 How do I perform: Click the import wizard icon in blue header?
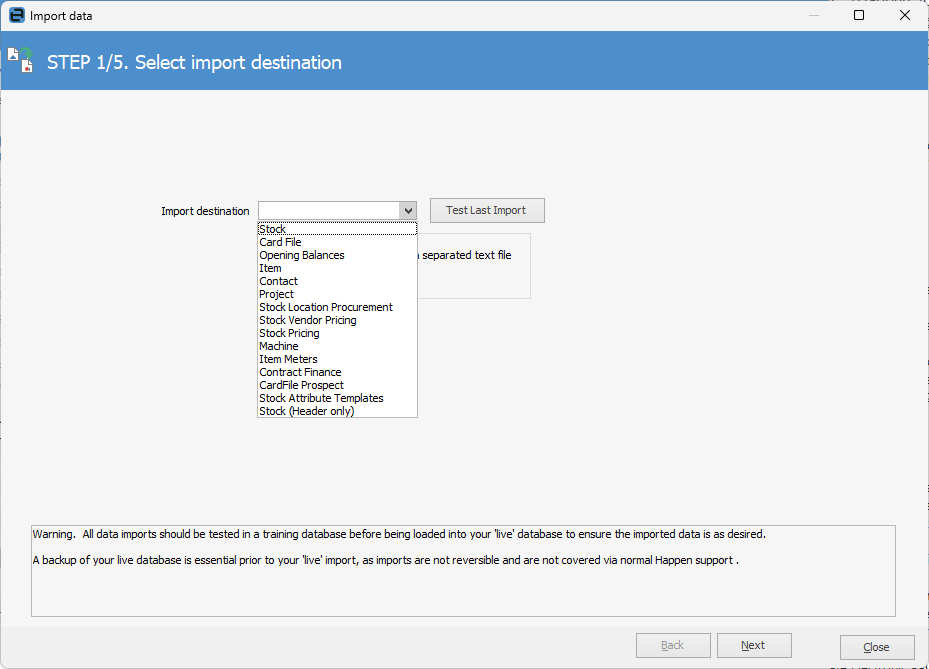click(x=21, y=62)
